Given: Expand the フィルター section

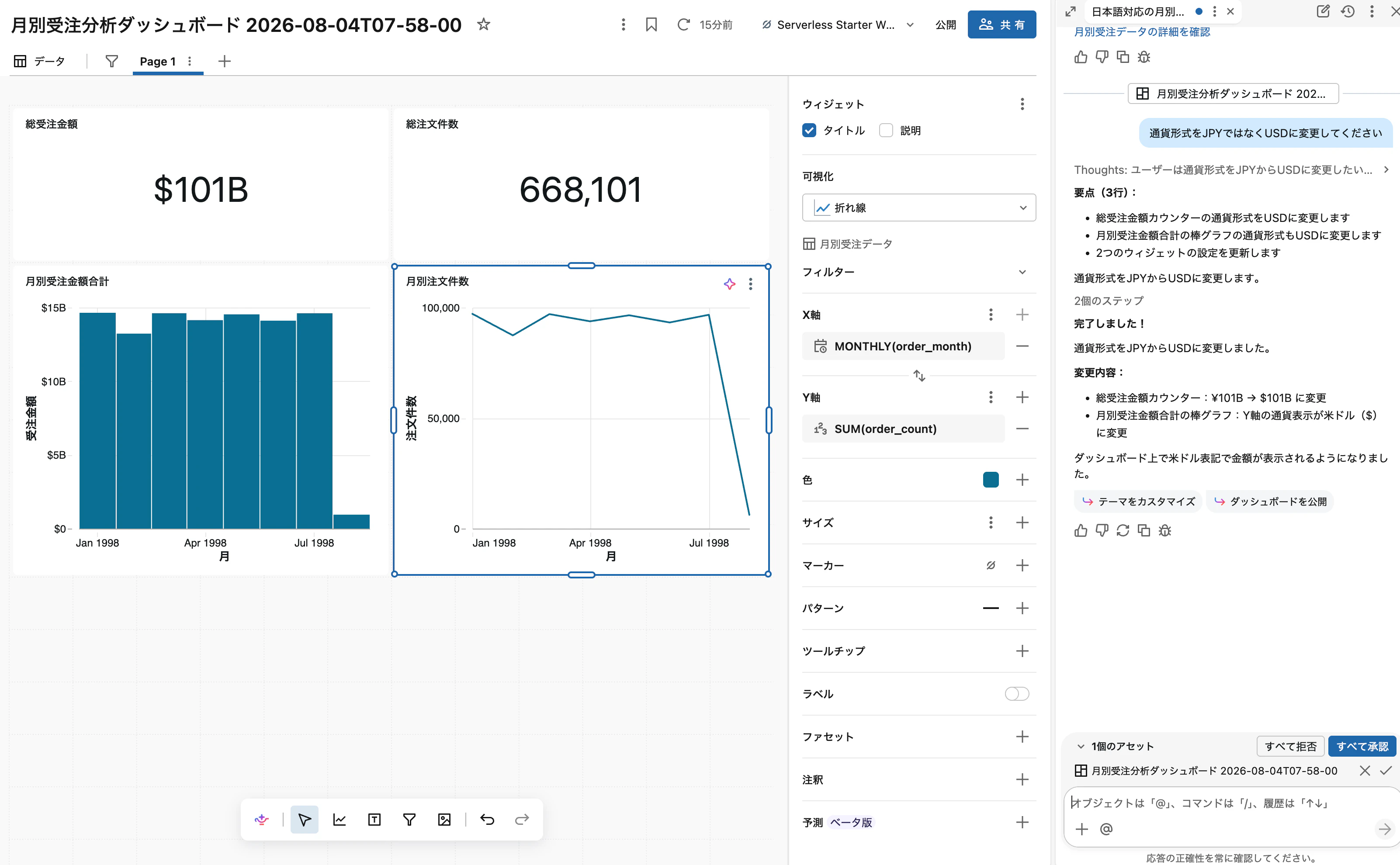Looking at the screenshot, I should pos(1022,272).
